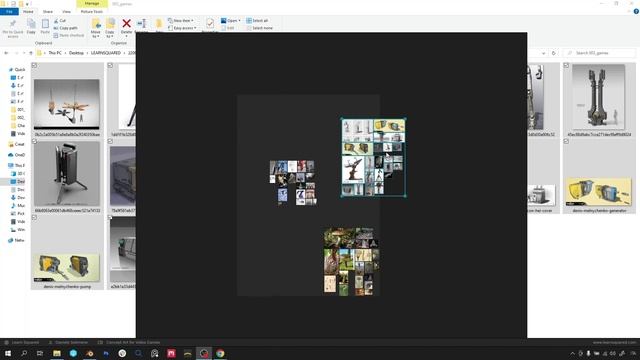Screen dimensions: 640x360
Task: Check the box on the tall dark machine thumbnail
Action: [x=566, y=65]
